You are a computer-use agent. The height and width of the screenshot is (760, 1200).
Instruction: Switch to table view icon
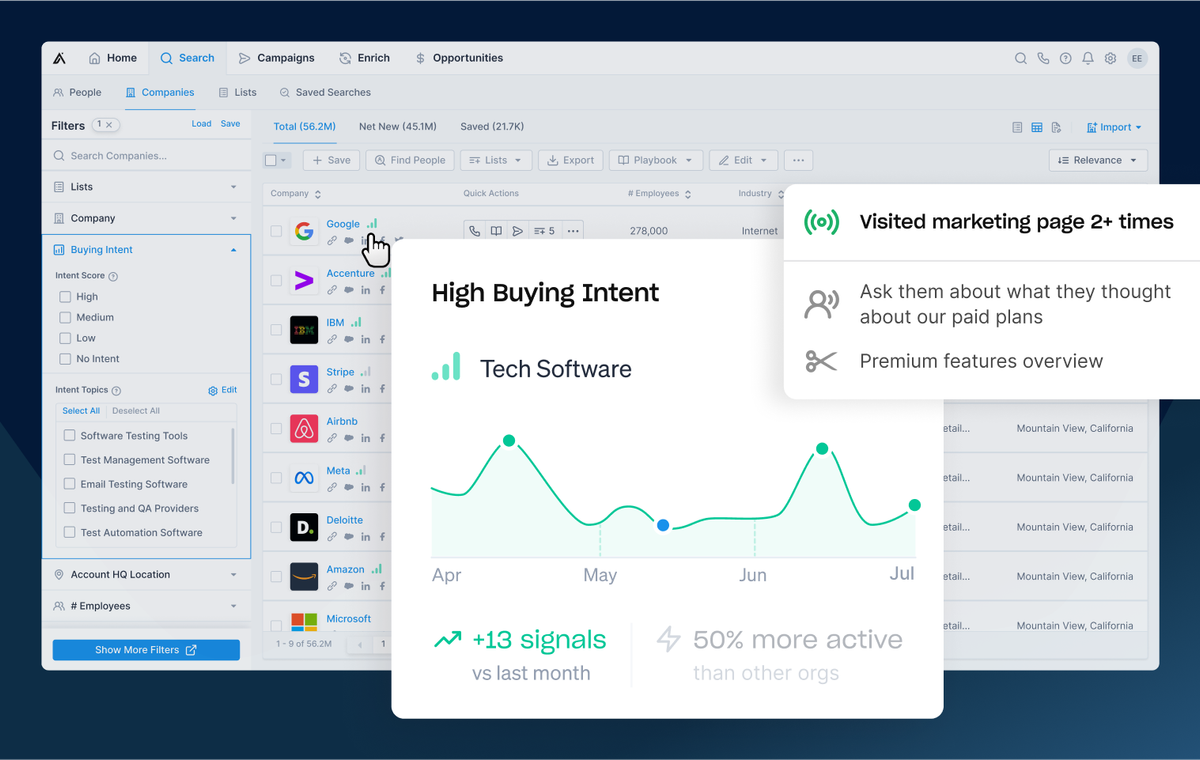tap(1037, 128)
